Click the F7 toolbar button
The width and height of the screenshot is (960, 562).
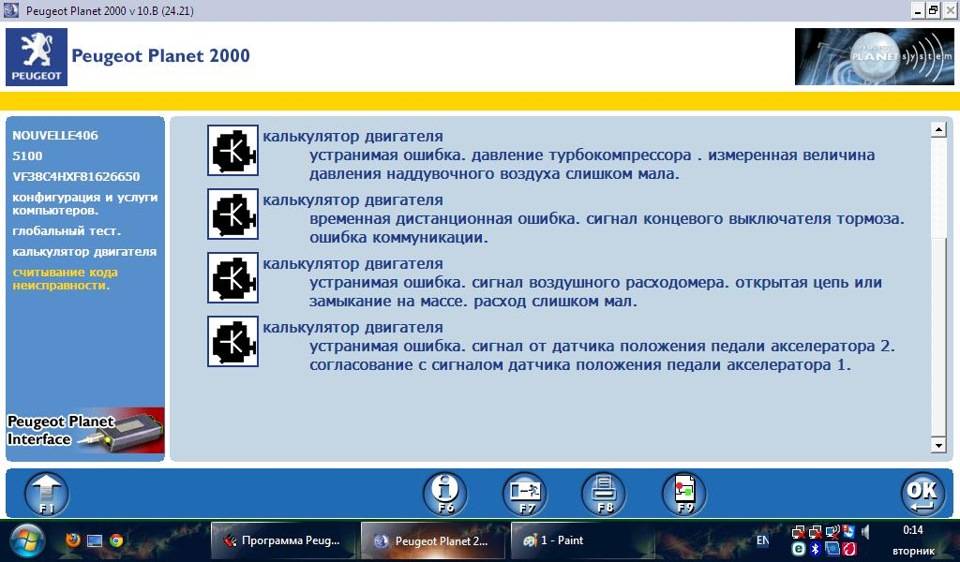524,493
